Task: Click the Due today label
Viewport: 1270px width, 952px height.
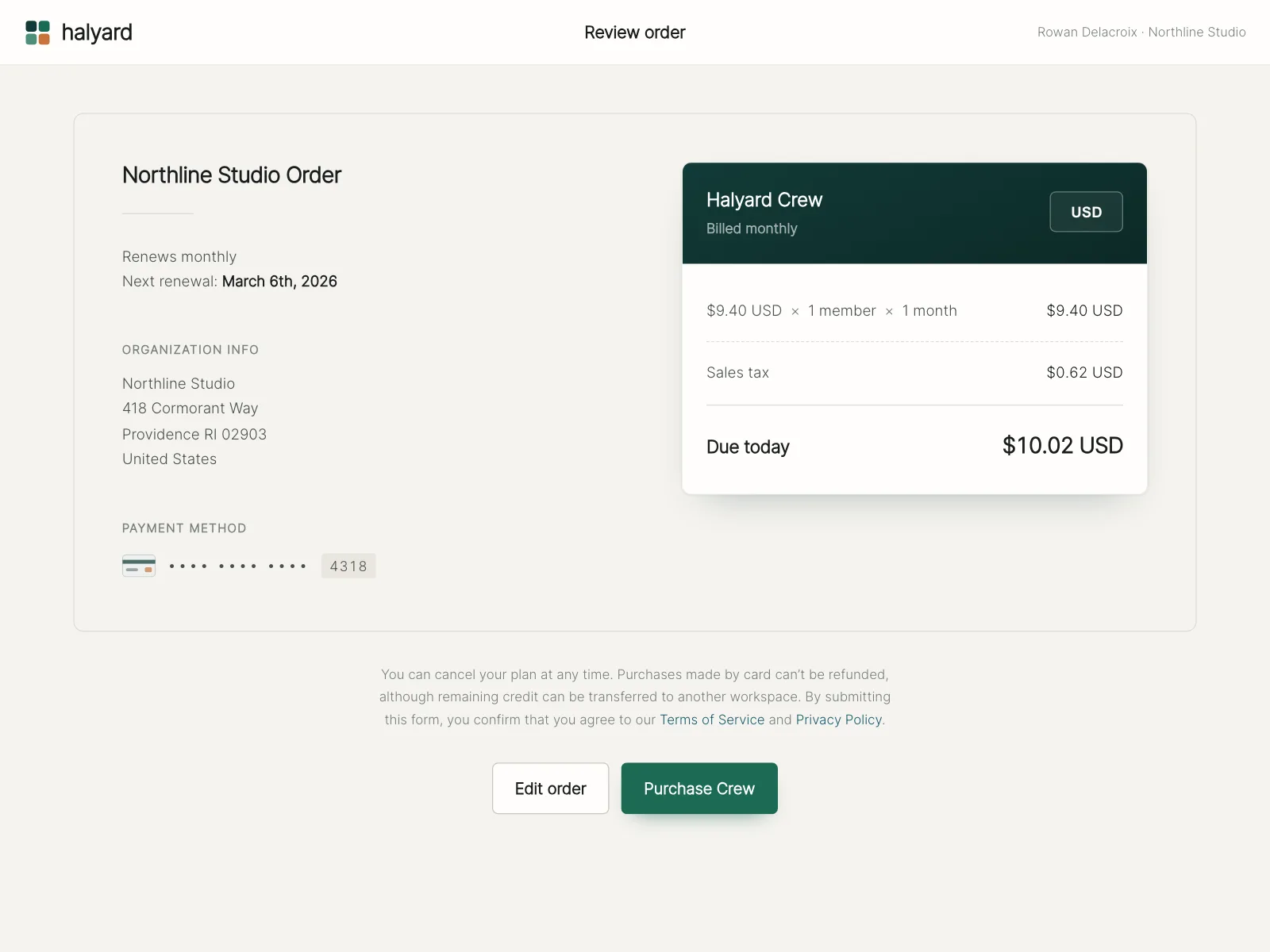Action: [748, 447]
